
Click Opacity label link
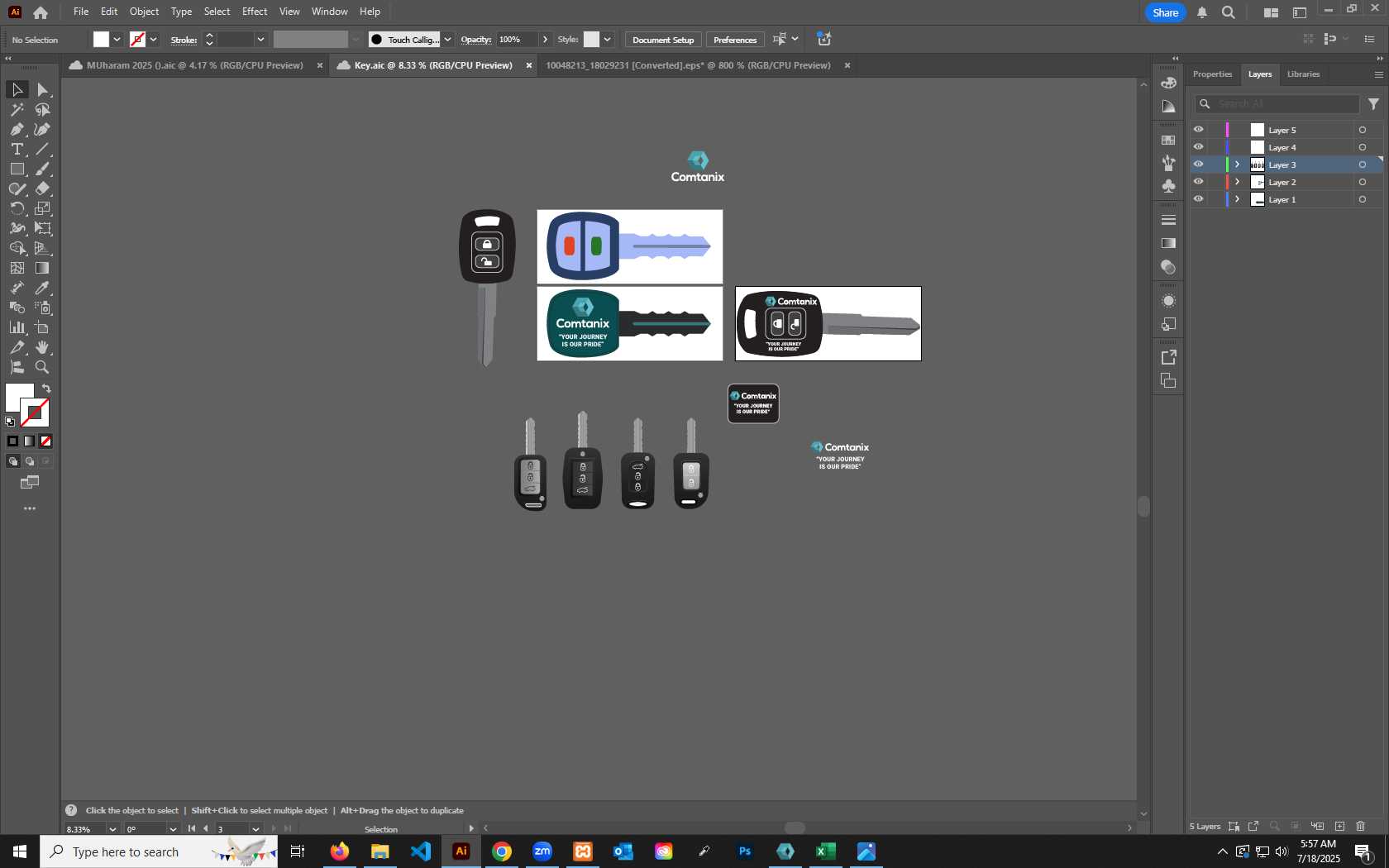tap(475, 40)
